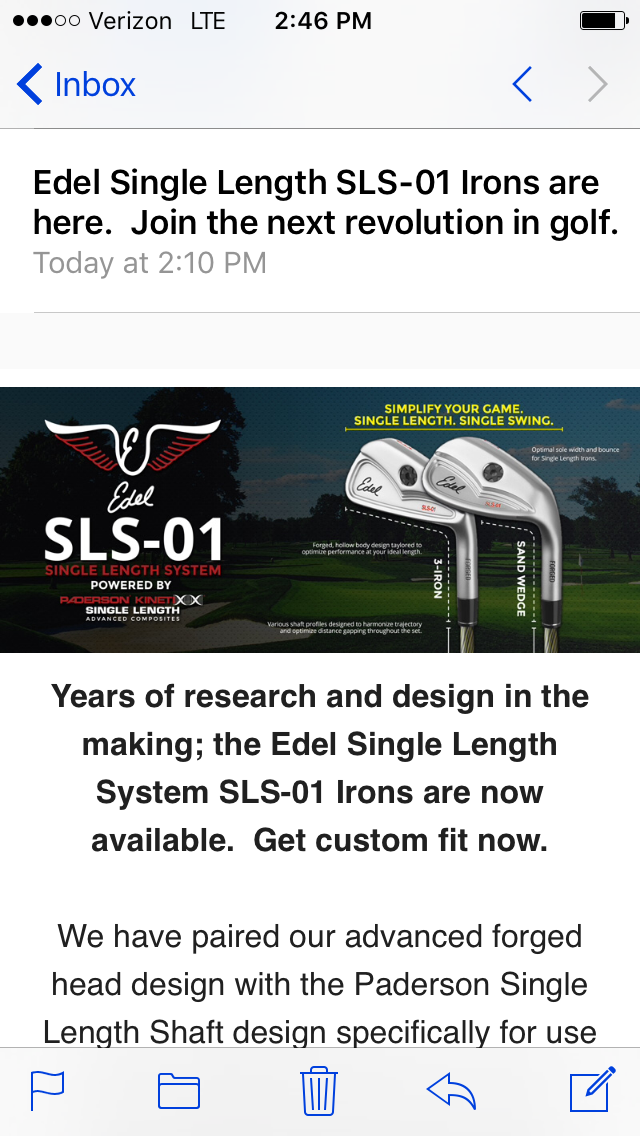The width and height of the screenshot is (640, 1136).
Task: Tap the email subject about Edel SLS-01 Irons
Action: click(325, 203)
